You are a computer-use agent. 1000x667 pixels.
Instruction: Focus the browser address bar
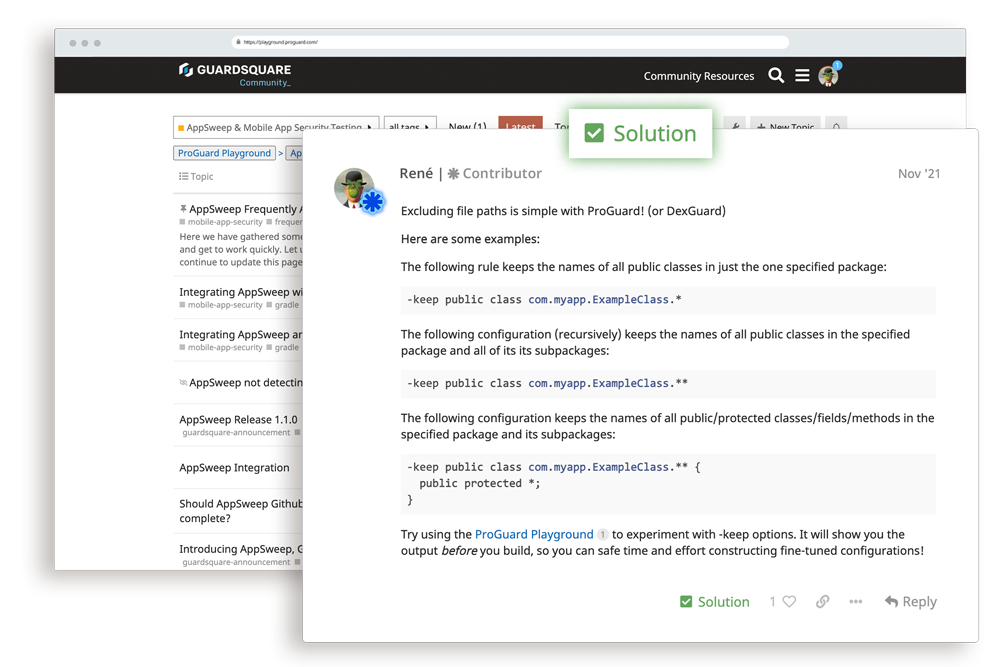[x=510, y=42]
